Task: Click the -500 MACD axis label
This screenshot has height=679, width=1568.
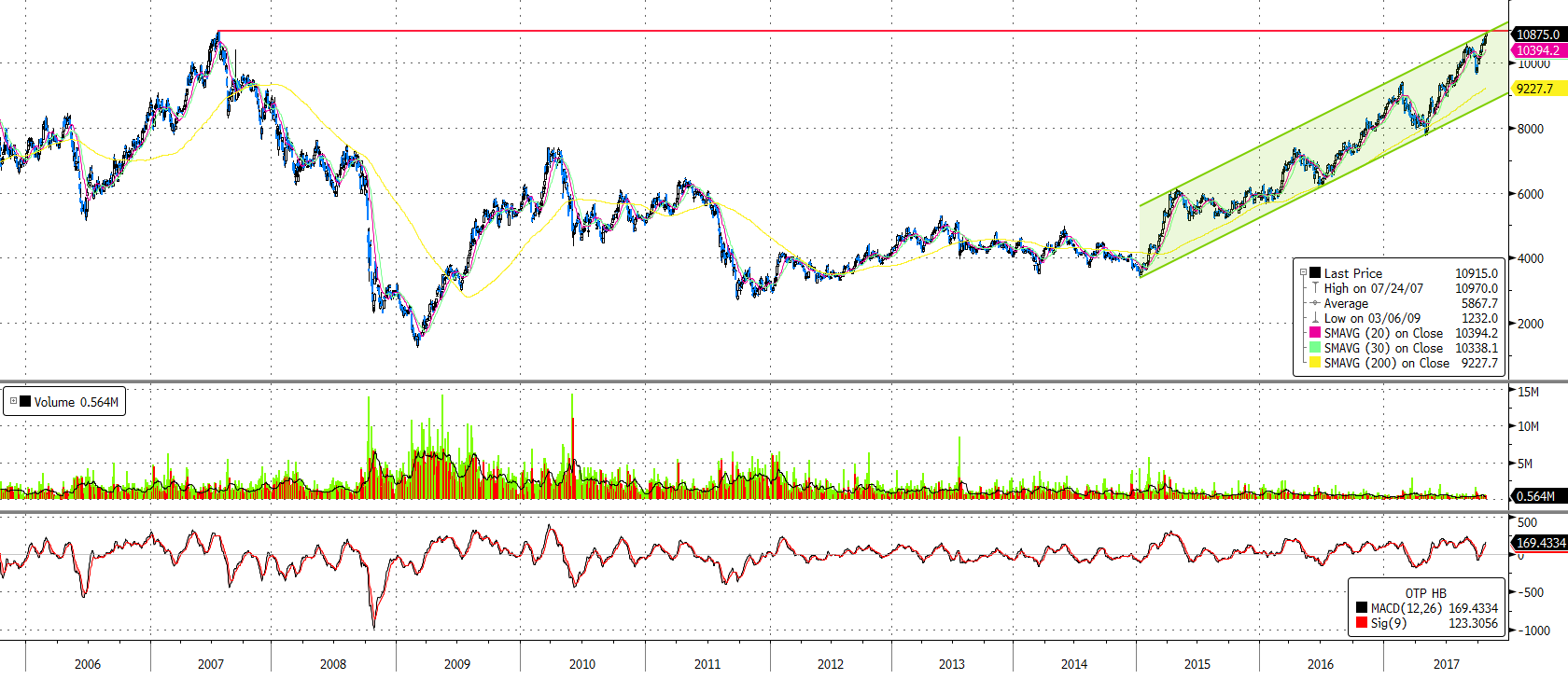Action: pyautogui.click(x=1531, y=592)
